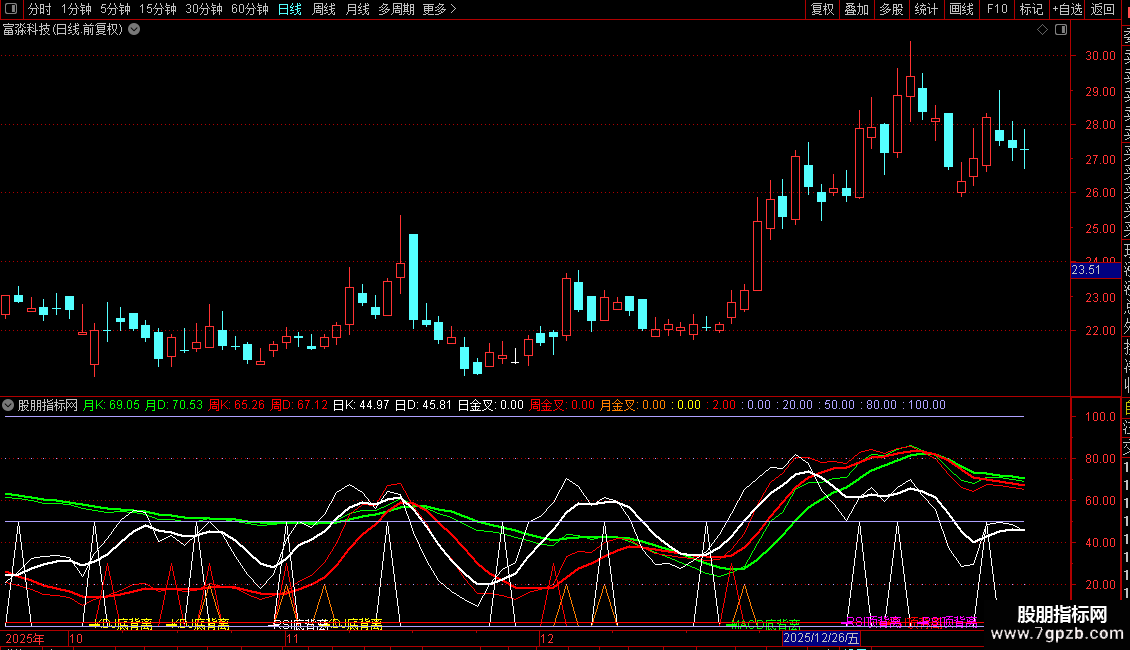
Task: Click the 周K: 65.26 indicator value
Action: (236, 405)
